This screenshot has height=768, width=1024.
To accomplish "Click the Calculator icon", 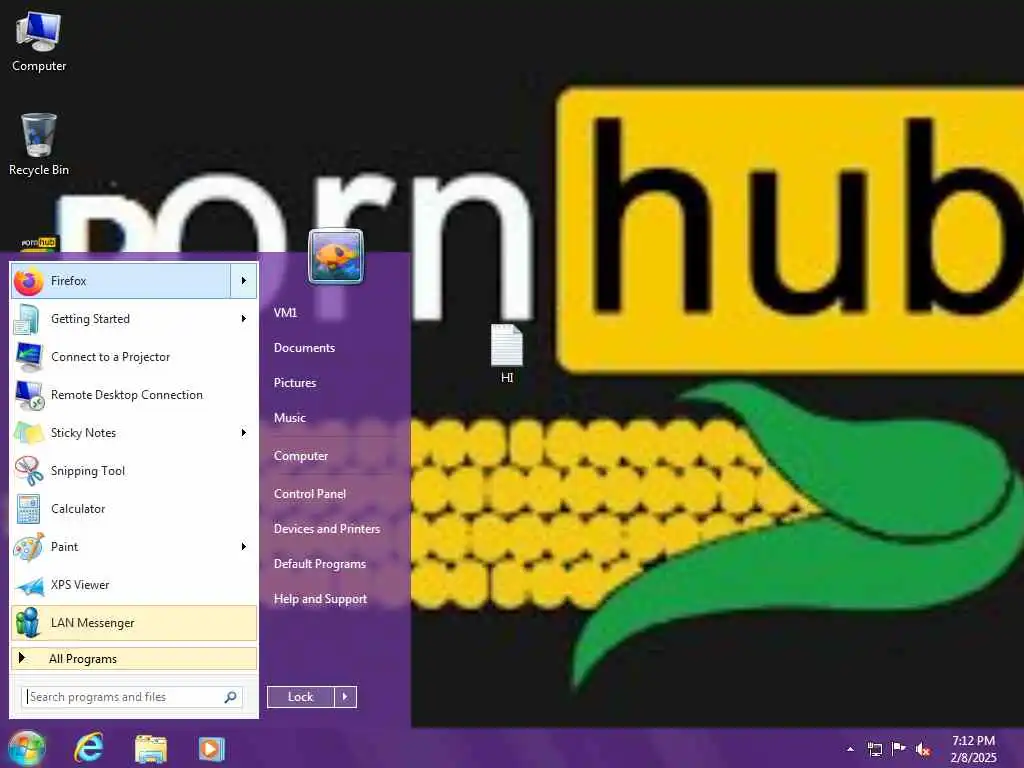I will click(x=29, y=509).
